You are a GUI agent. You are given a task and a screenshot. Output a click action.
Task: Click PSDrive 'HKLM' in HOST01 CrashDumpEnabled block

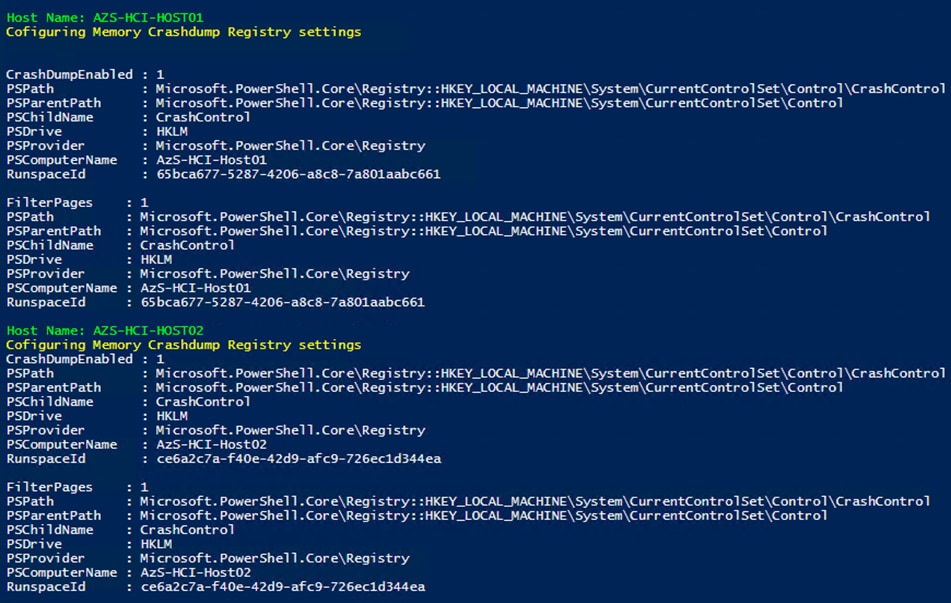[172, 132]
